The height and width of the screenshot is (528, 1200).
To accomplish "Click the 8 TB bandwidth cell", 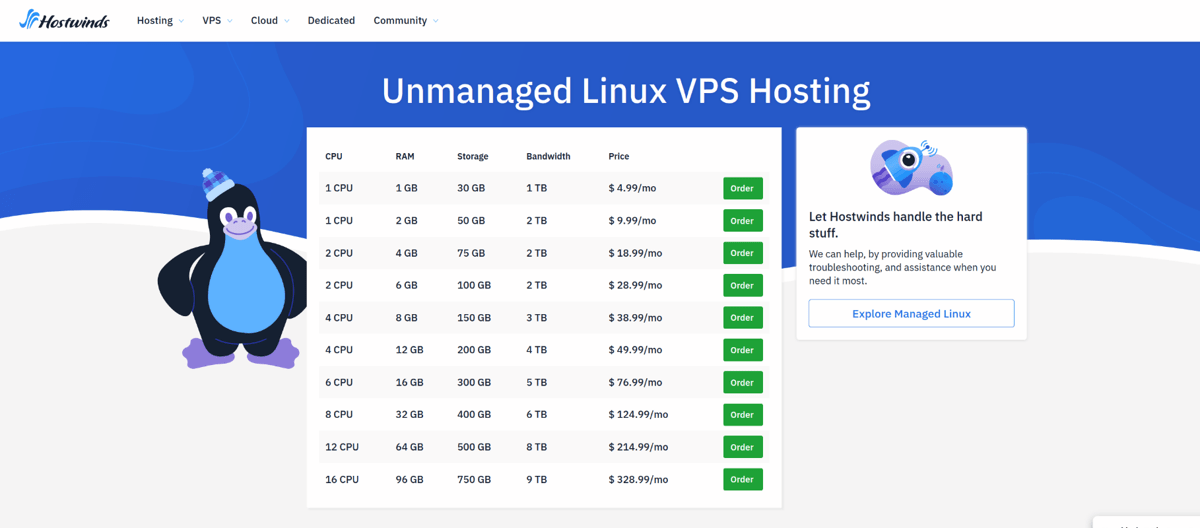I will tap(537, 447).
